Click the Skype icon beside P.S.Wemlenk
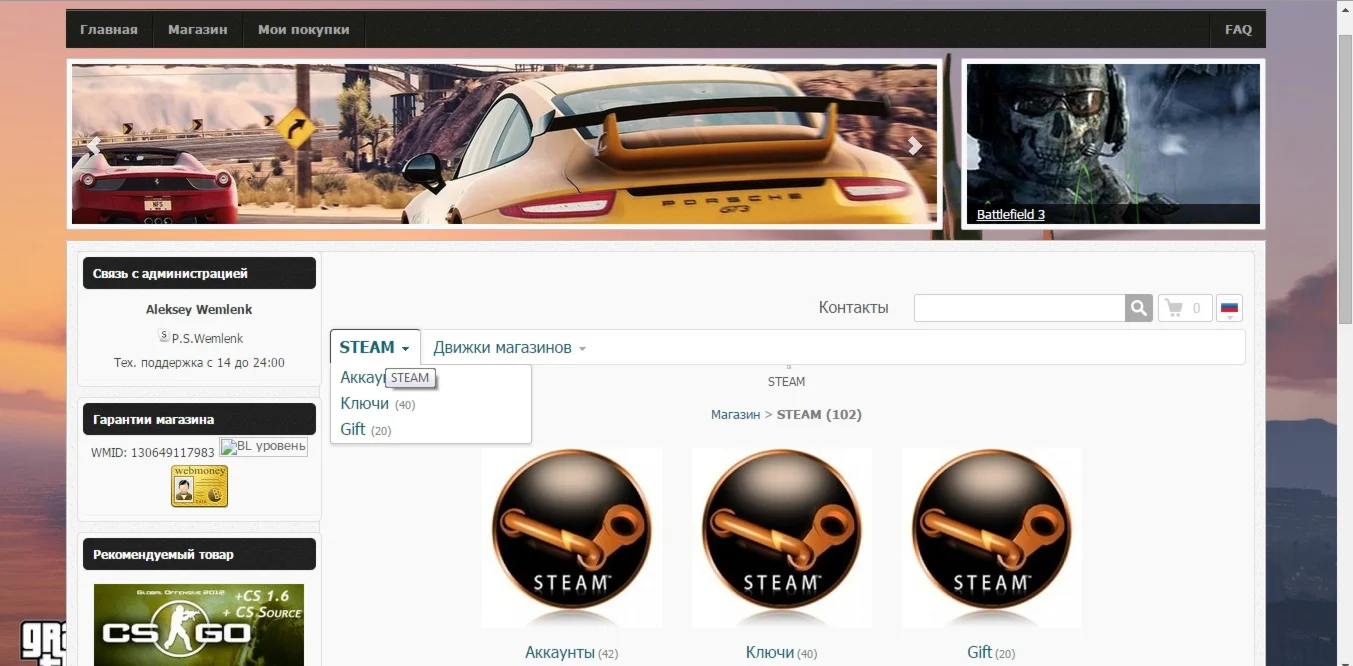Viewport: 1353px width, 666px height. 164,337
